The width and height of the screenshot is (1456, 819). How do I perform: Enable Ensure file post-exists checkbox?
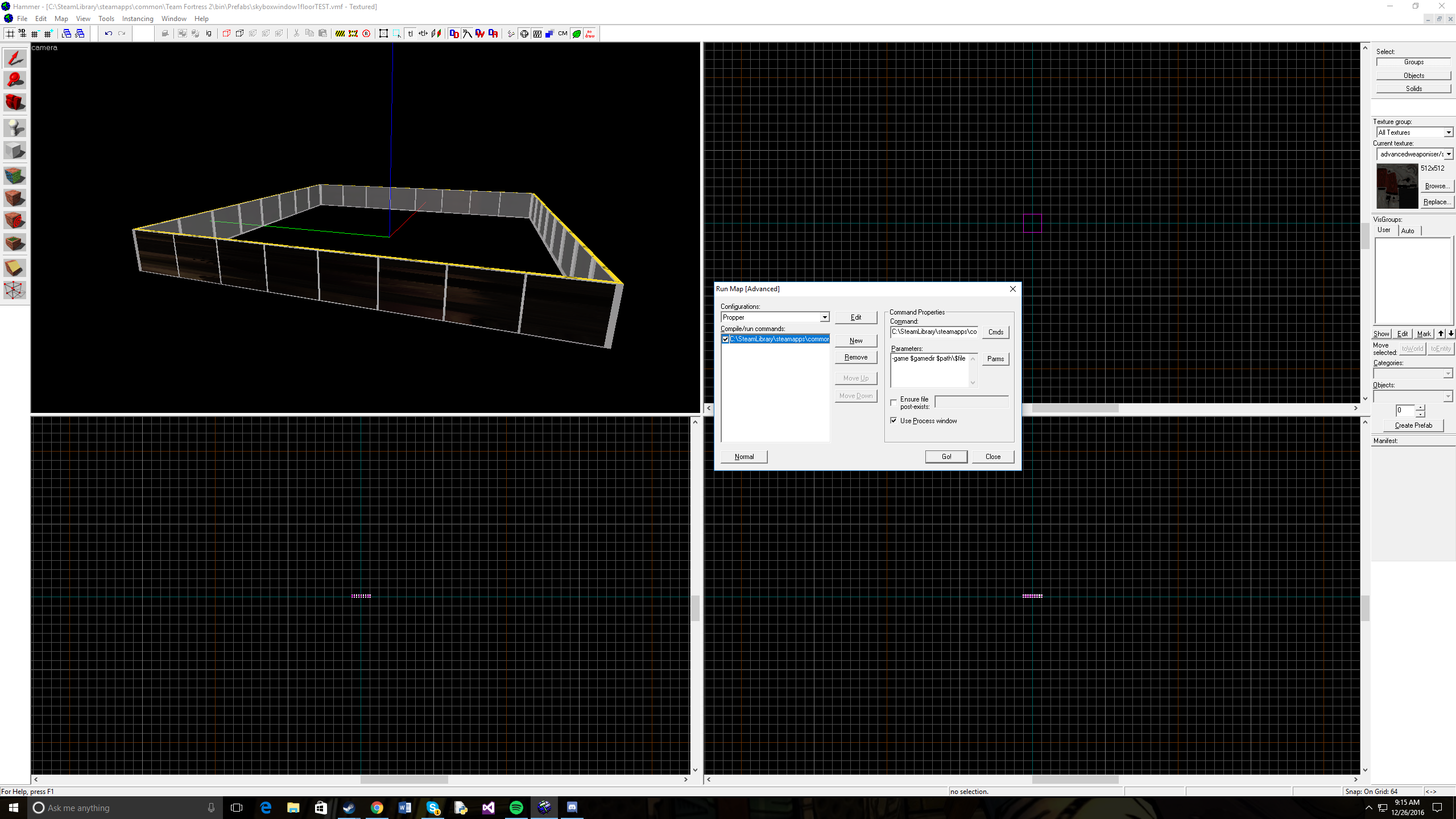[x=894, y=403]
